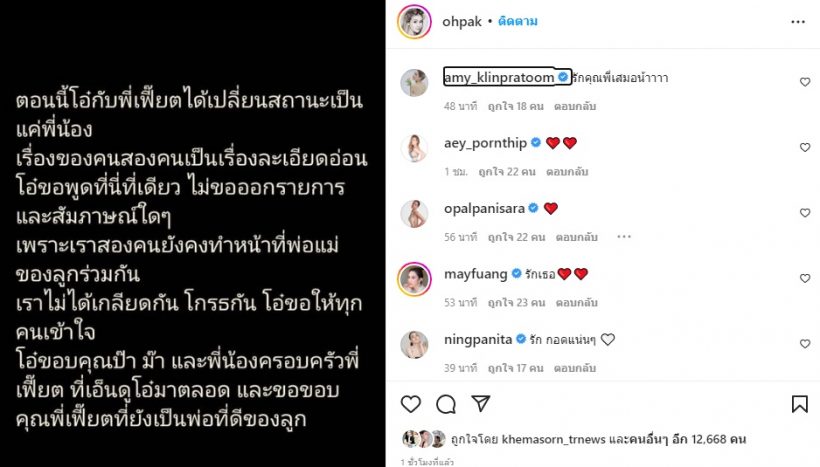Open the ningpanita username link
This screenshot has width=820, height=467.
478,339
